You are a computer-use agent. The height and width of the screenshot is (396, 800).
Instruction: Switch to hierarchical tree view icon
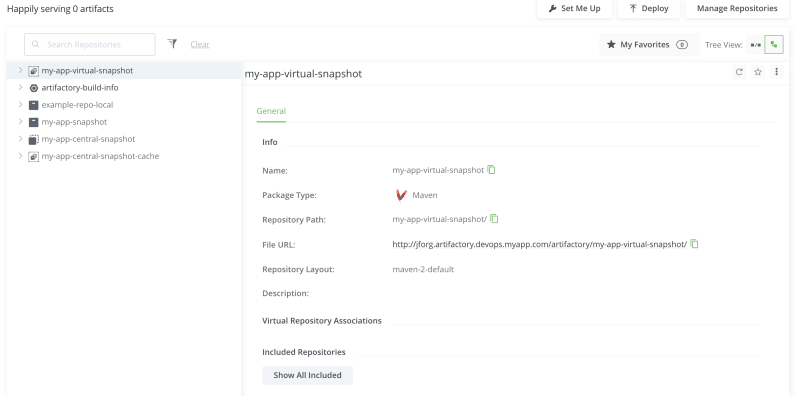pos(774,45)
